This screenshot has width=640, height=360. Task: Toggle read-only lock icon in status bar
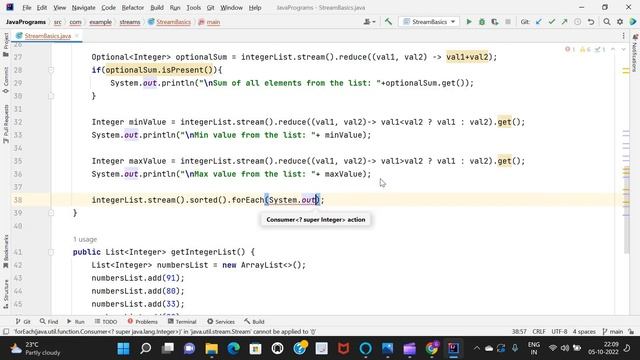(631, 332)
